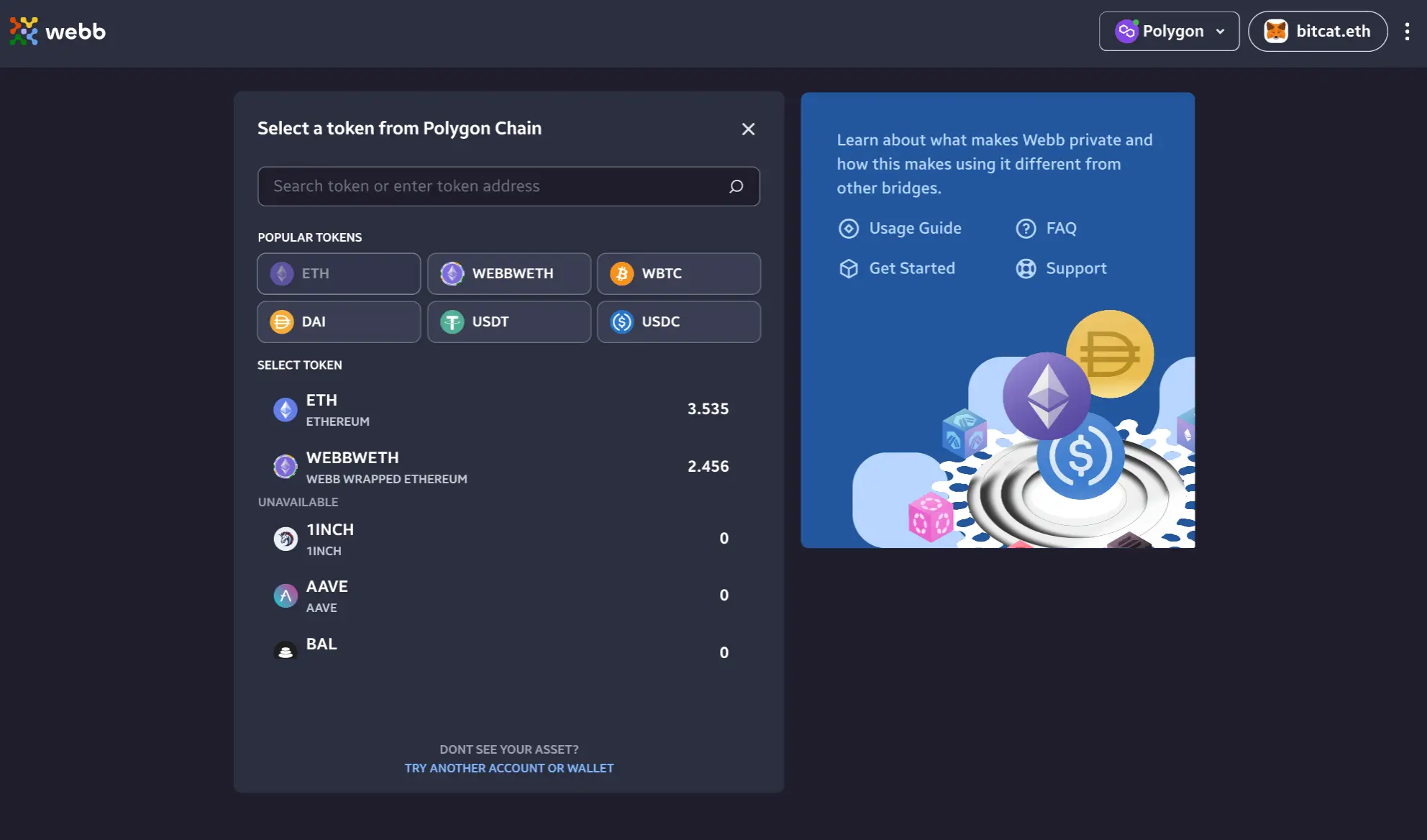Click the ETH chip's Ethereum icon

[281, 273]
